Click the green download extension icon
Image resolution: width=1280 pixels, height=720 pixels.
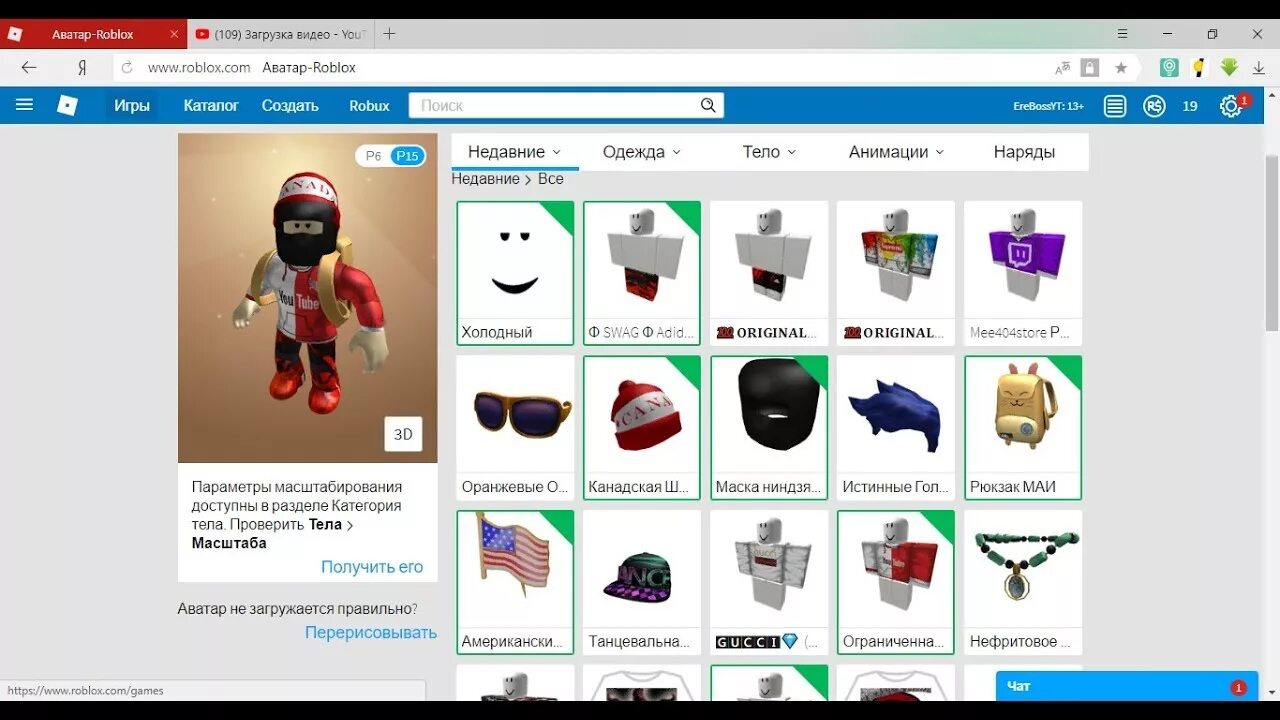[x=1229, y=68]
